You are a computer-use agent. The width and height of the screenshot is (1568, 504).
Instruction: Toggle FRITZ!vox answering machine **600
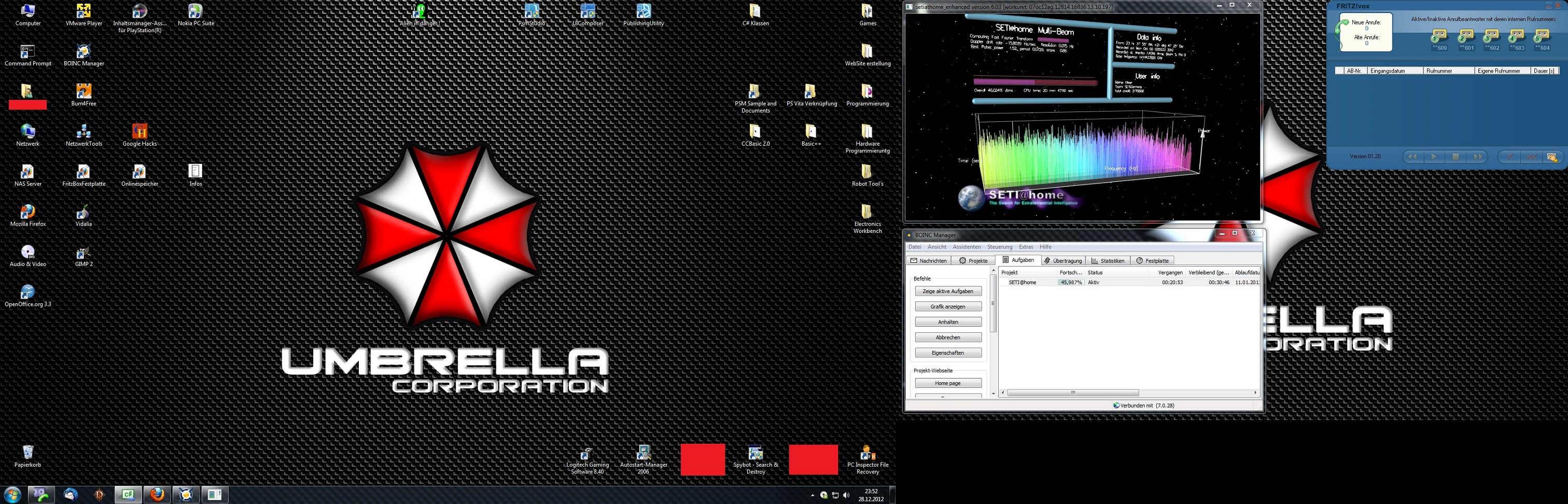[1439, 39]
